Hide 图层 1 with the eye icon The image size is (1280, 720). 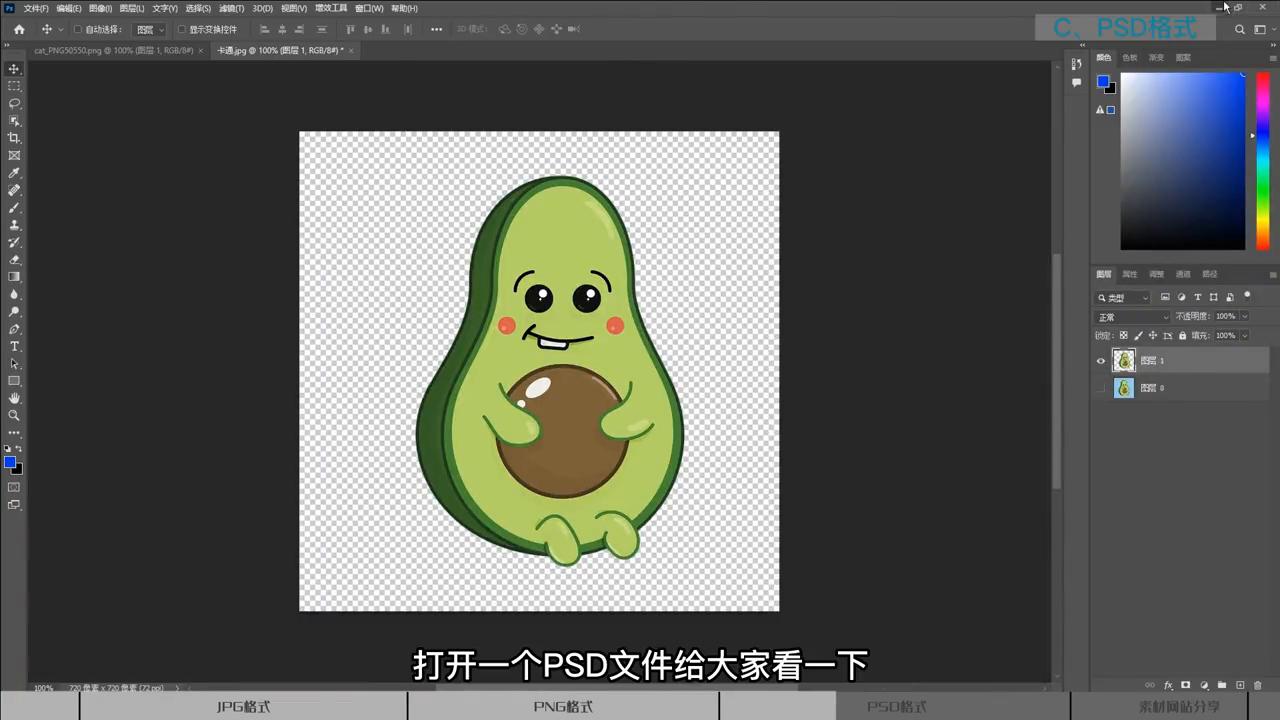(1101, 361)
